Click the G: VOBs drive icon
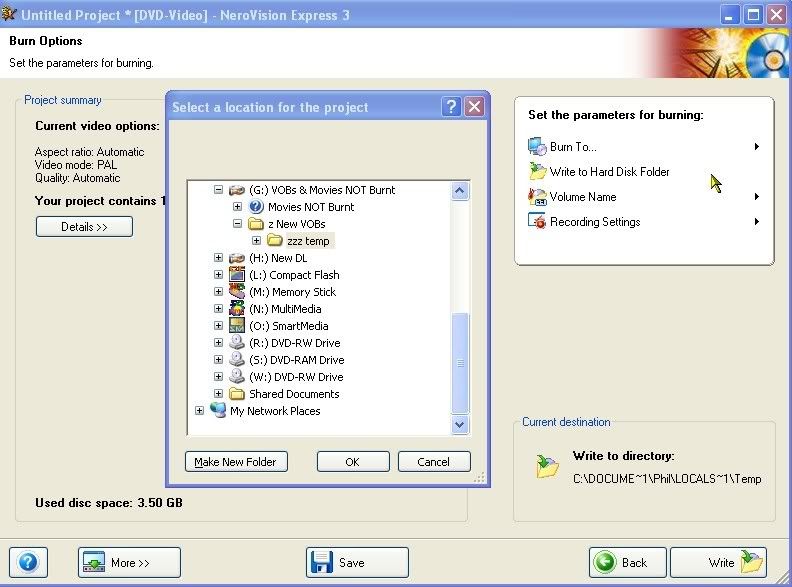 pos(237,190)
